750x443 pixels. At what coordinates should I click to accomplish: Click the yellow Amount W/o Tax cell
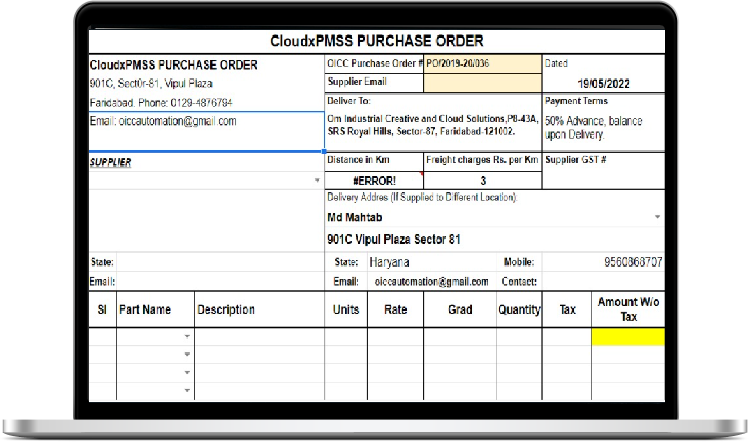click(628, 337)
